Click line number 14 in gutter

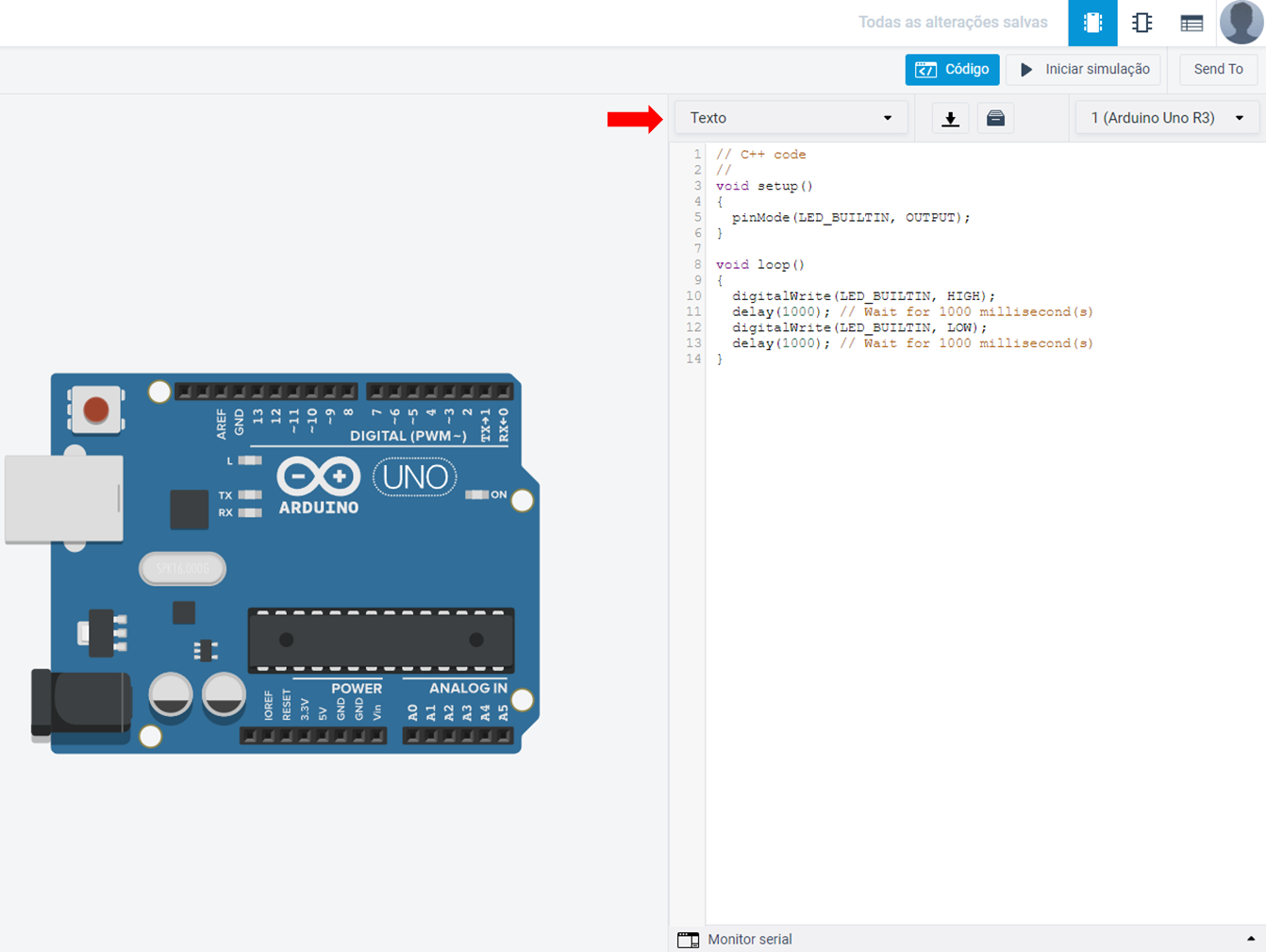coord(693,359)
